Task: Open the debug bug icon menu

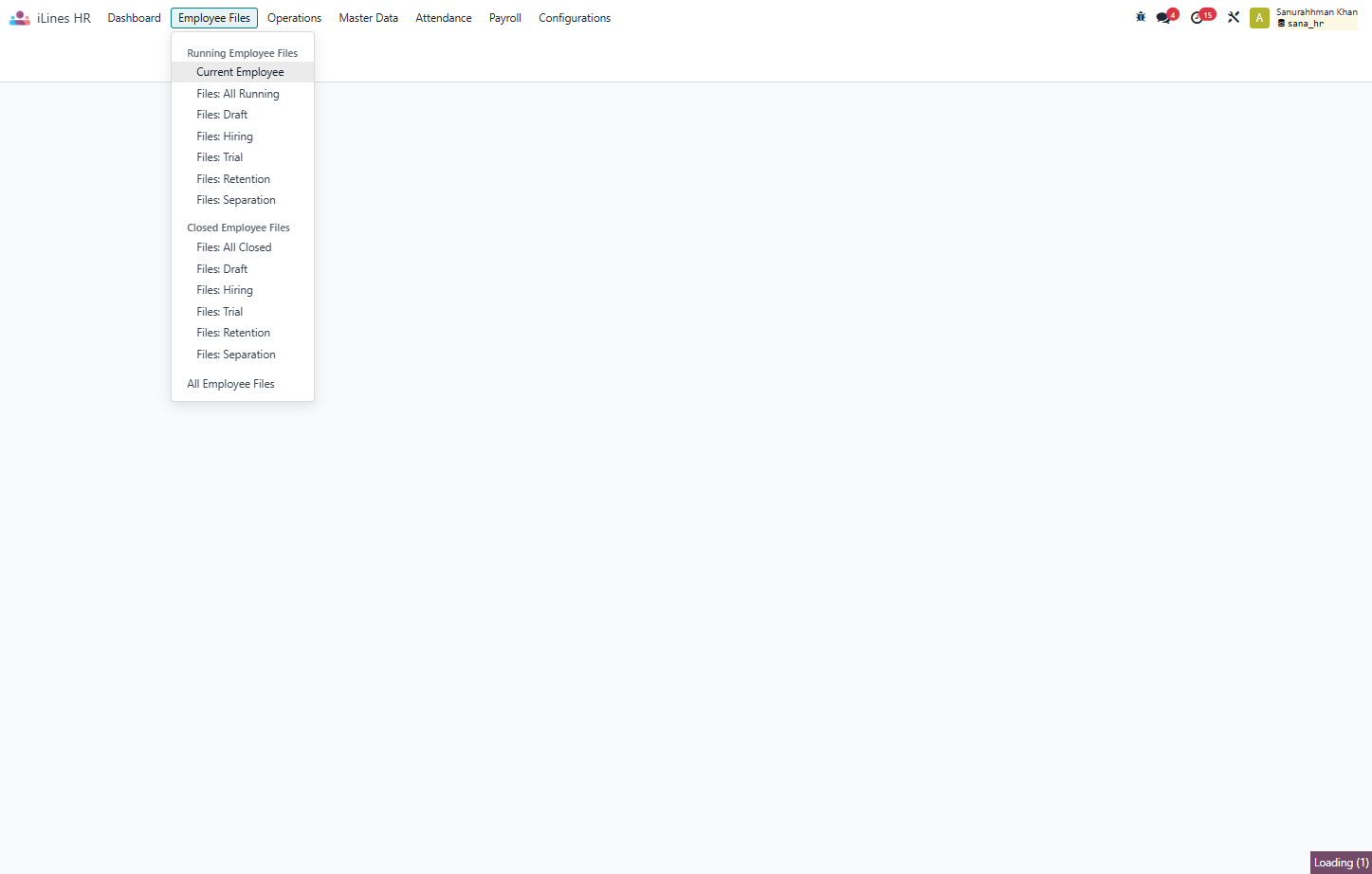Action: pyautogui.click(x=1141, y=17)
